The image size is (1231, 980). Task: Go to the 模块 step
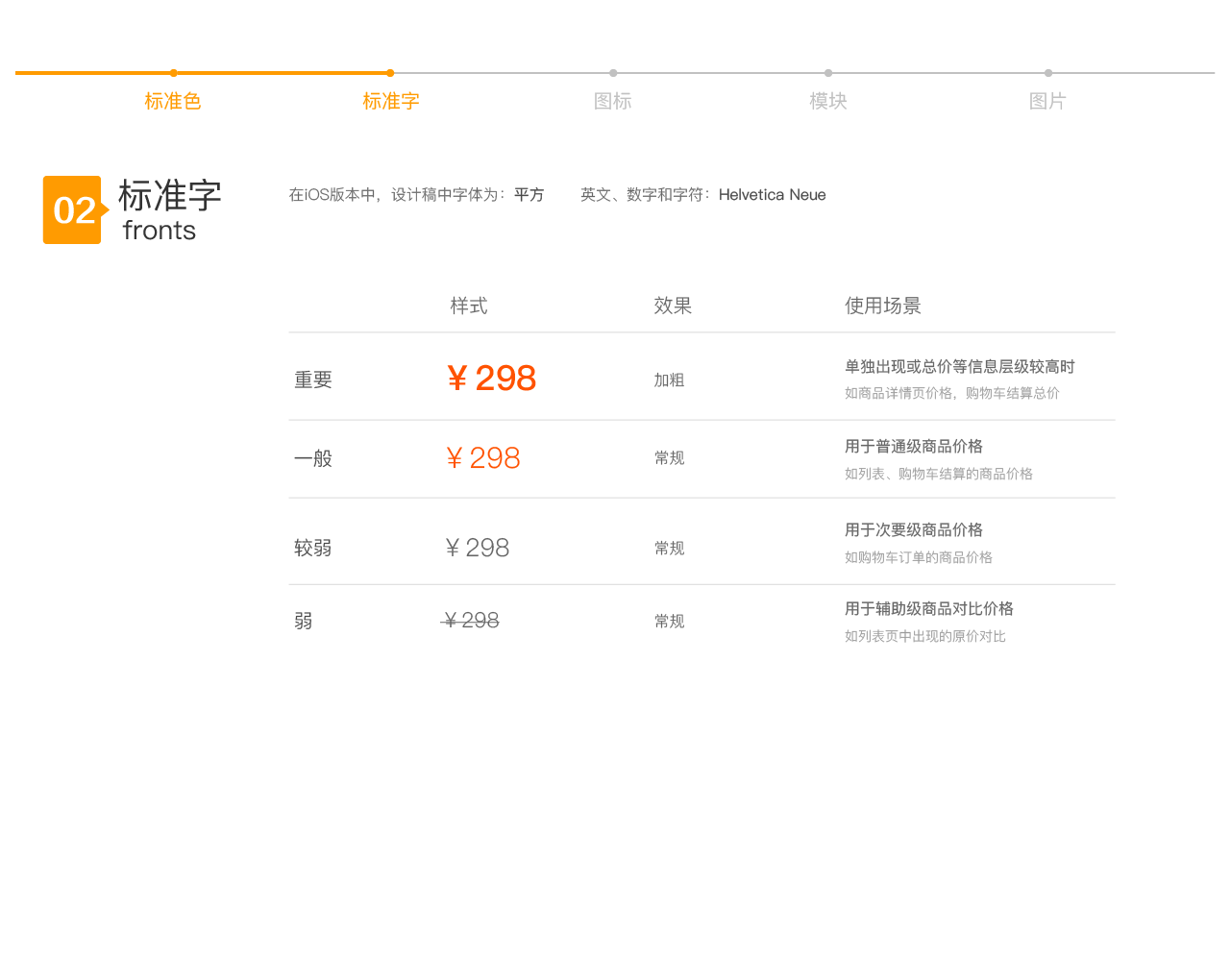(x=828, y=101)
